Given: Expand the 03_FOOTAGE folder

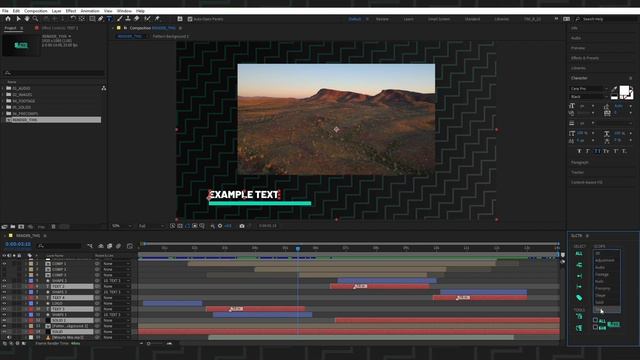Looking at the screenshot, I should coord(3,101).
